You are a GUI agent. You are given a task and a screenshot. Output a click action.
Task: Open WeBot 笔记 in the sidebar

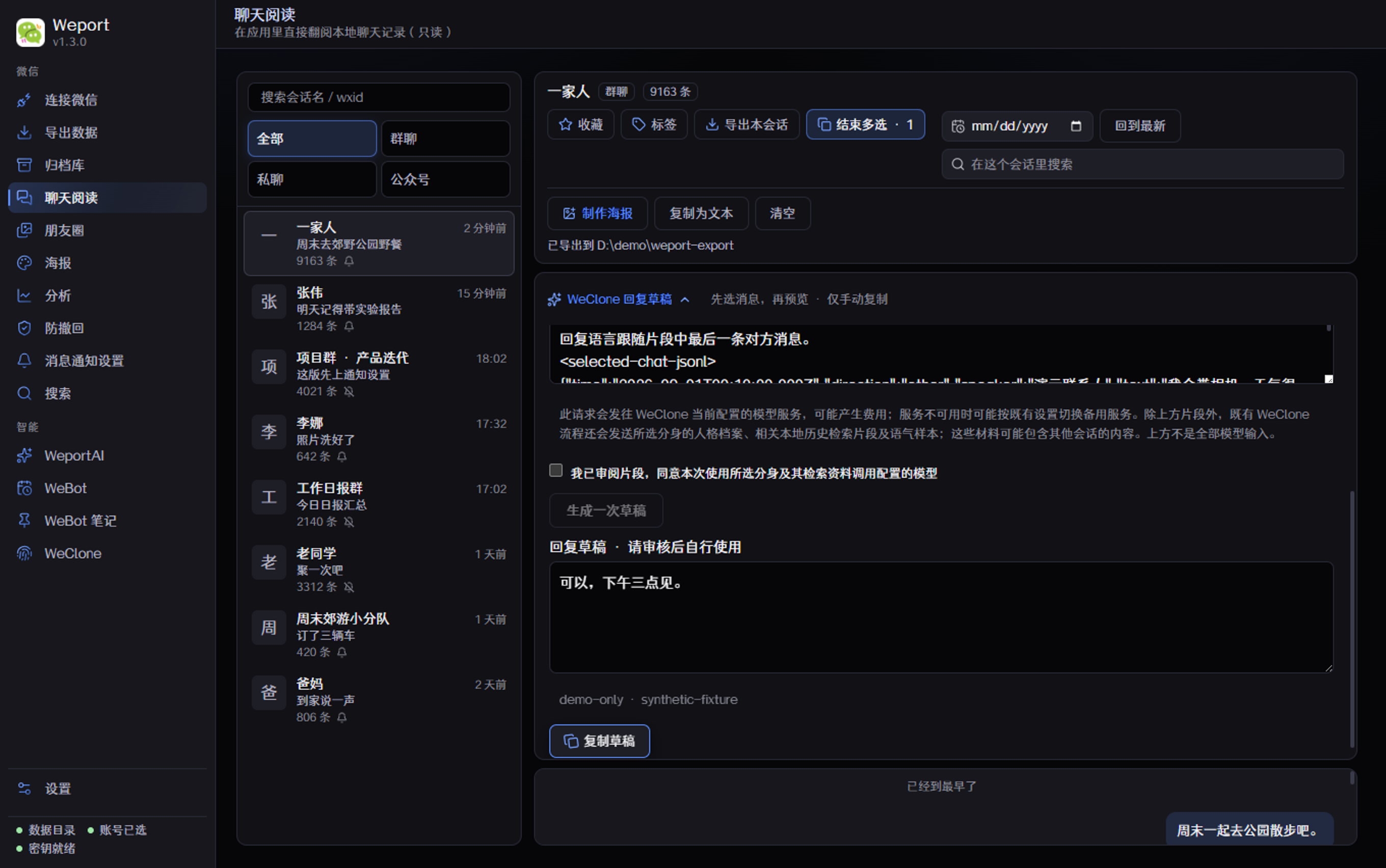point(108,521)
